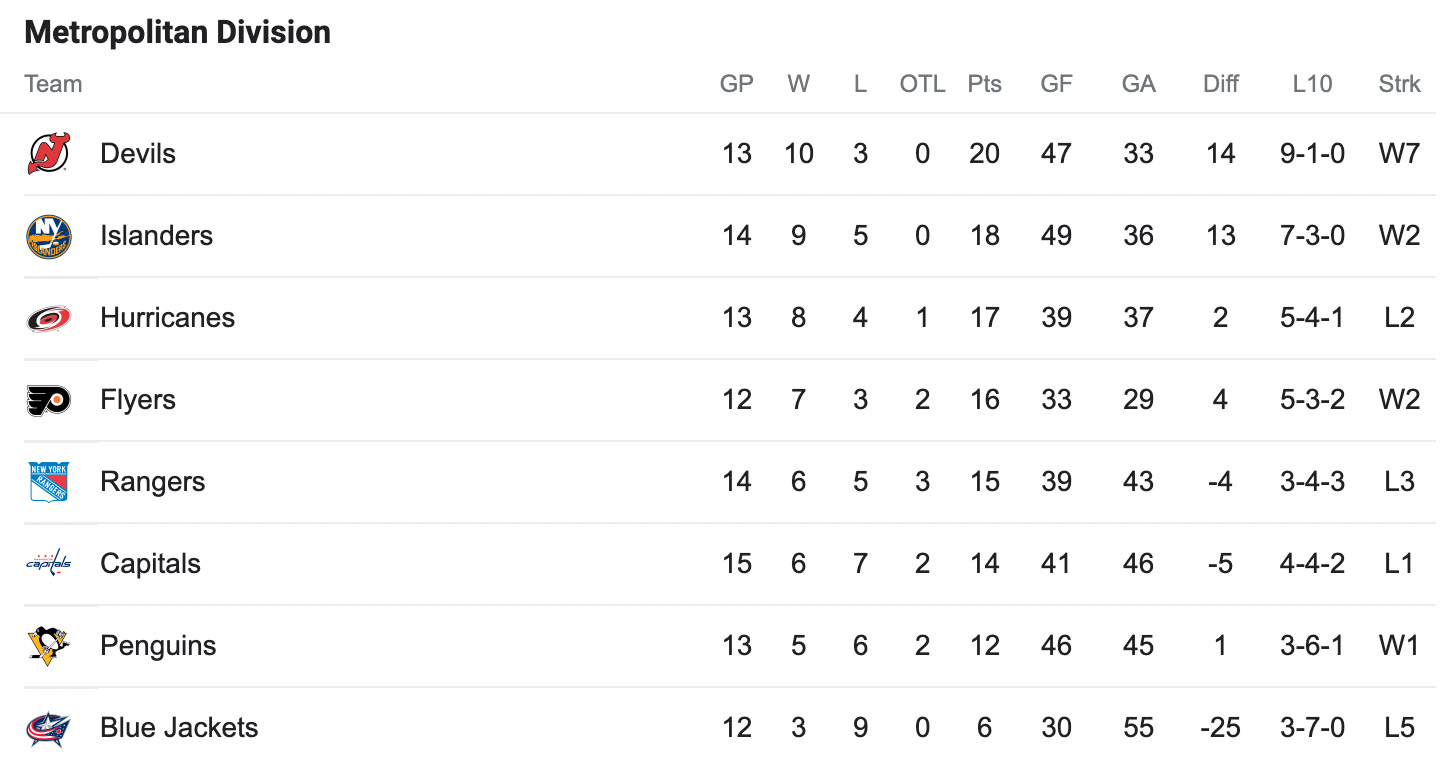Screen dimensions: 1452x772
Task: Click the Devils team logo
Action: tap(49, 154)
